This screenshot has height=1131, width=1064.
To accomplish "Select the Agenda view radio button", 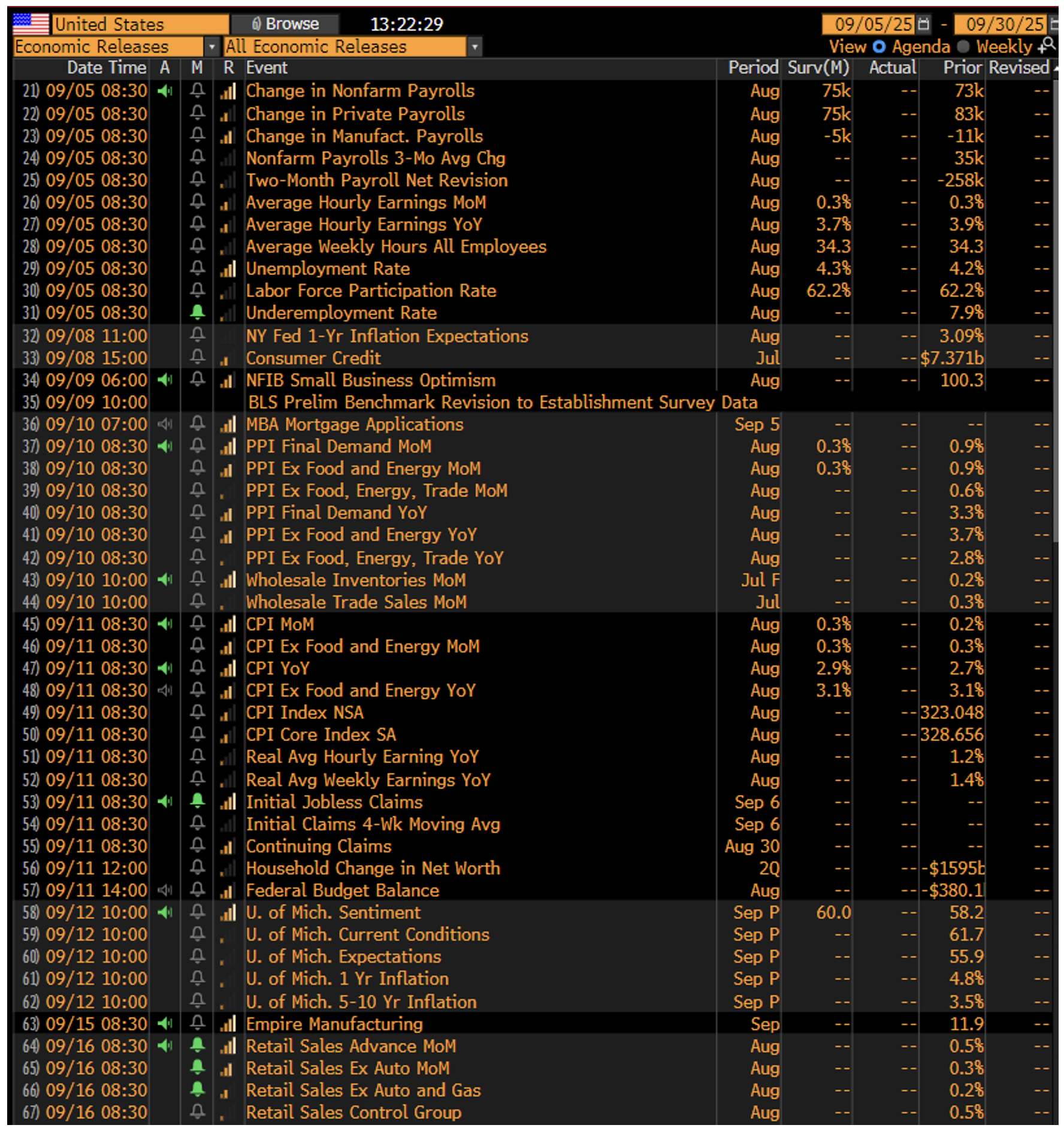I will 879,46.
